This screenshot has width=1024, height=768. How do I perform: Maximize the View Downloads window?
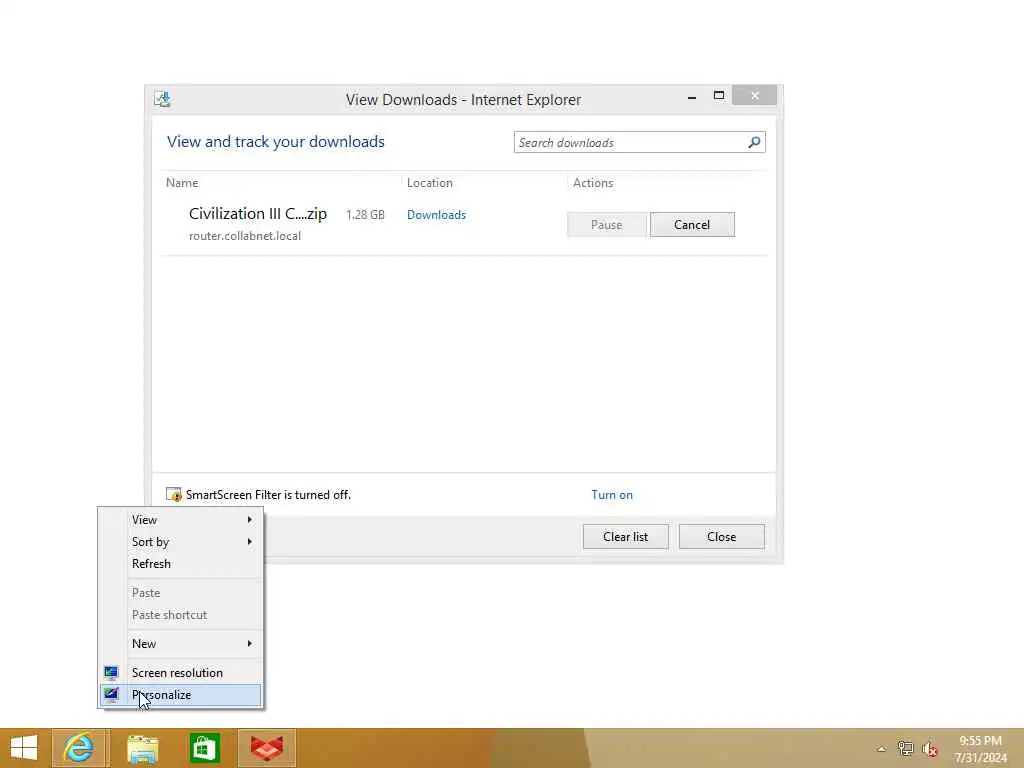point(719,96)
